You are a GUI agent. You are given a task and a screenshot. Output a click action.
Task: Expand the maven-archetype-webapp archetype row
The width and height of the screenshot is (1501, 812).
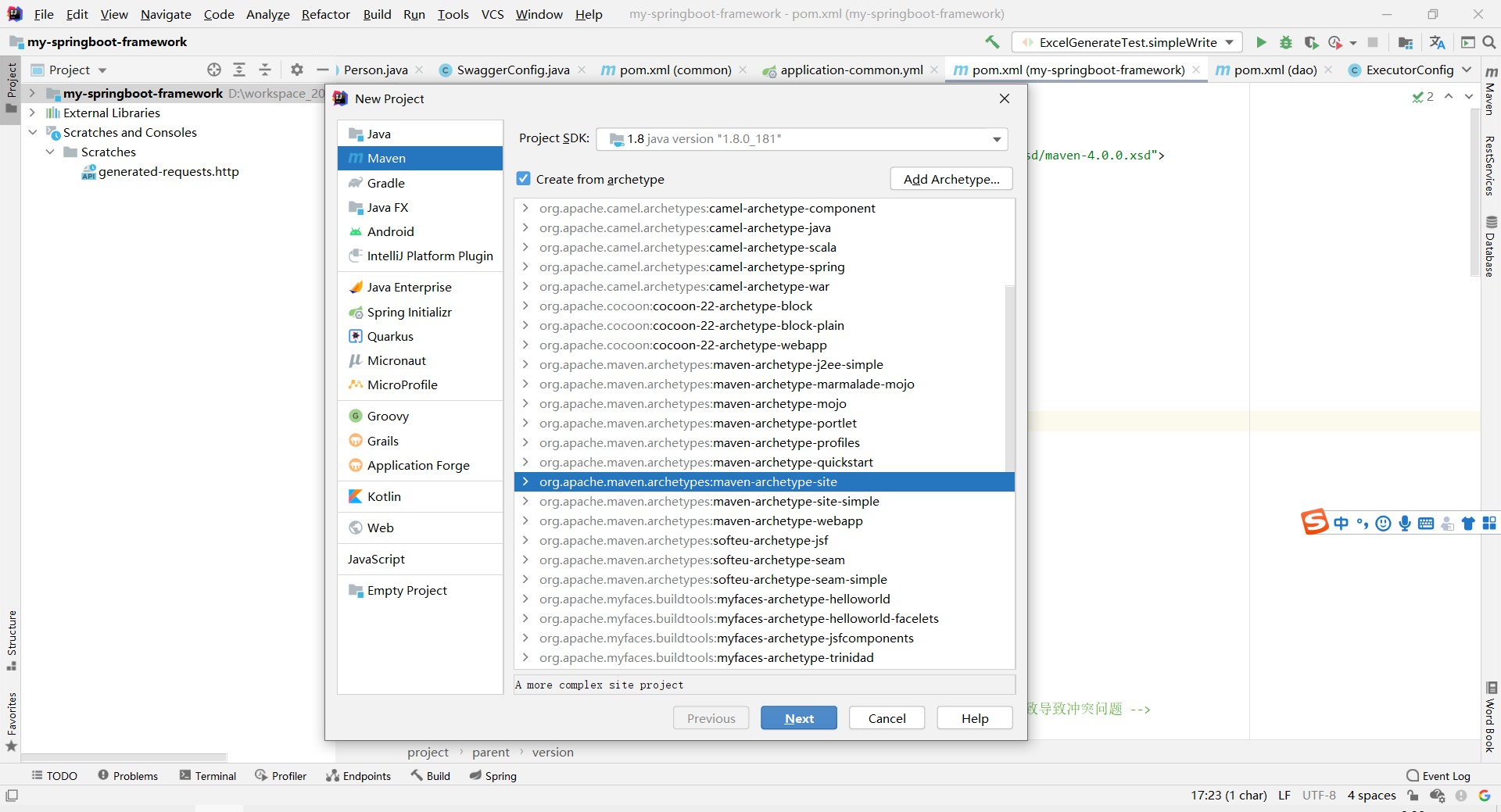point(525,520)
